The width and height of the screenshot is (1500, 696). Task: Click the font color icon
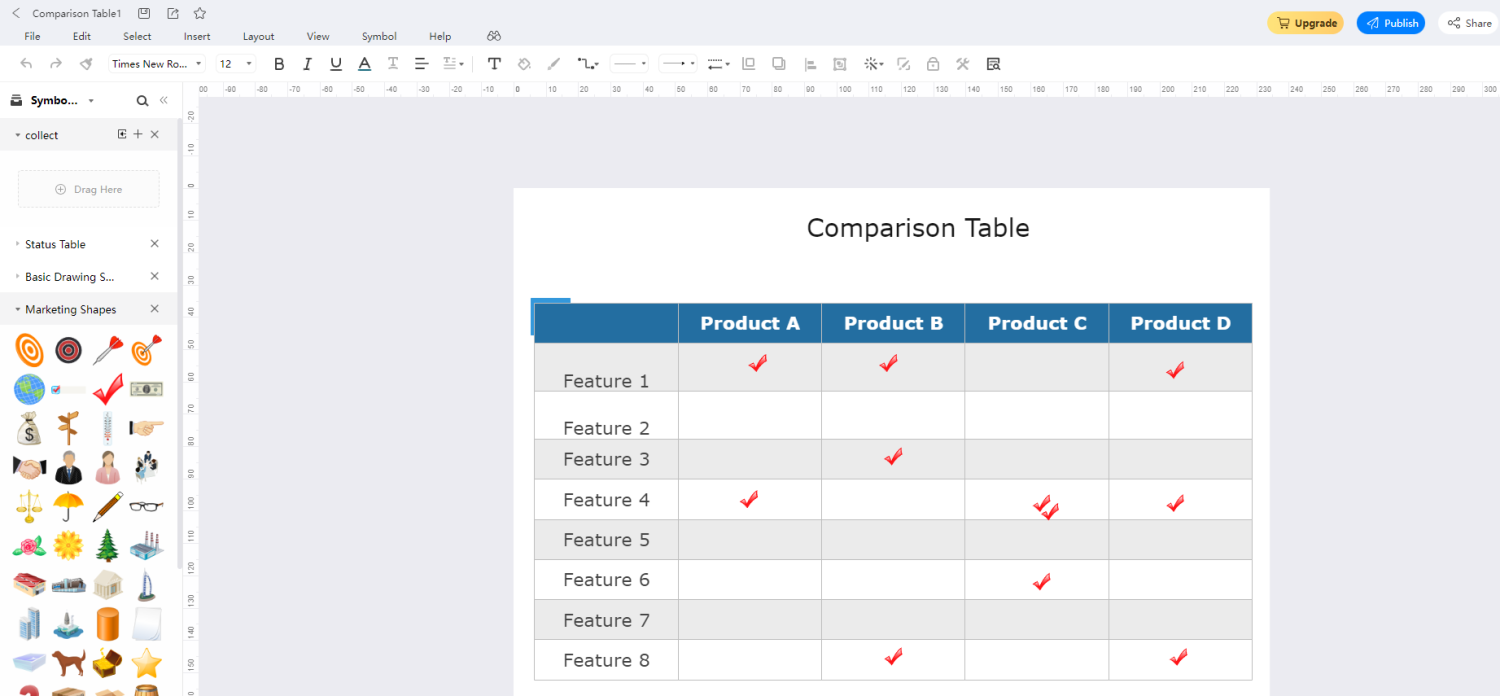pos(365,64)
